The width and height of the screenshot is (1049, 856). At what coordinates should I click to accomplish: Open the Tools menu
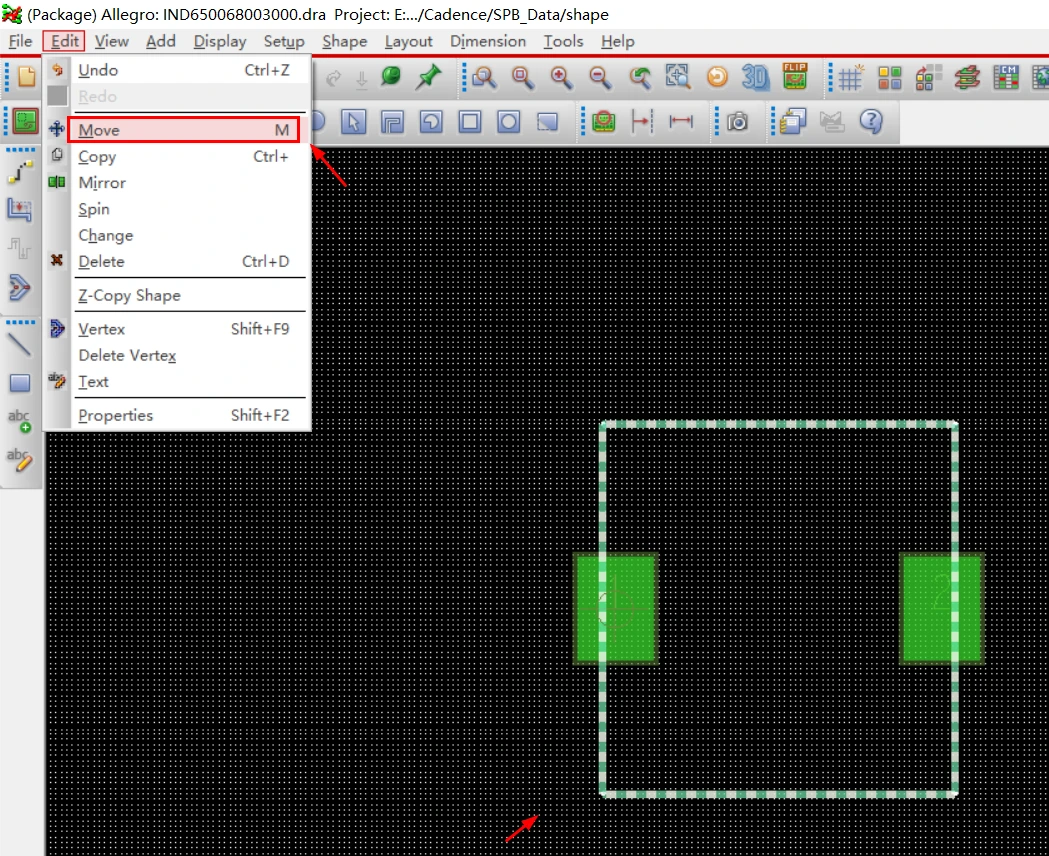pos(563,41)
